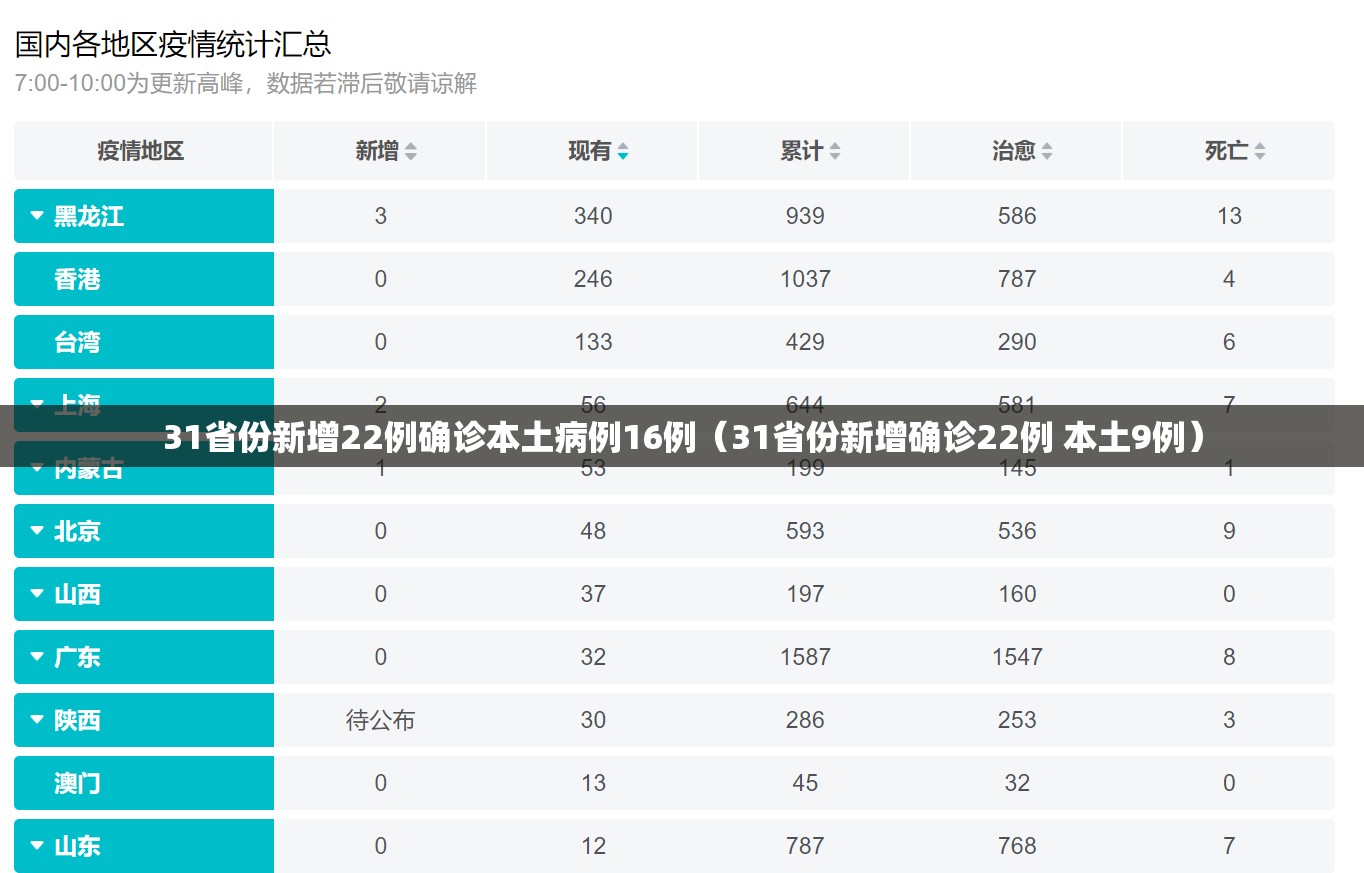Expand the 广东 region row
The width and height of the screenshot is (1364, 873).
[37, 657]
